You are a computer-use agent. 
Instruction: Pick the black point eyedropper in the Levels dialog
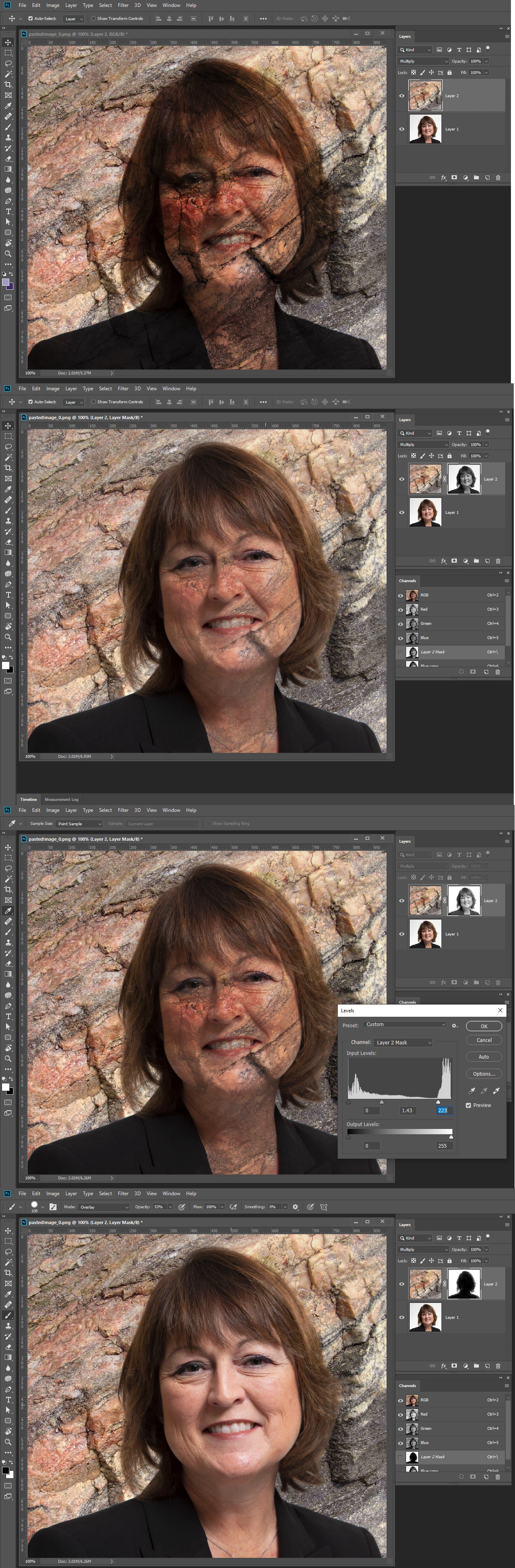pyautogui.click(x=472, y=1090)
